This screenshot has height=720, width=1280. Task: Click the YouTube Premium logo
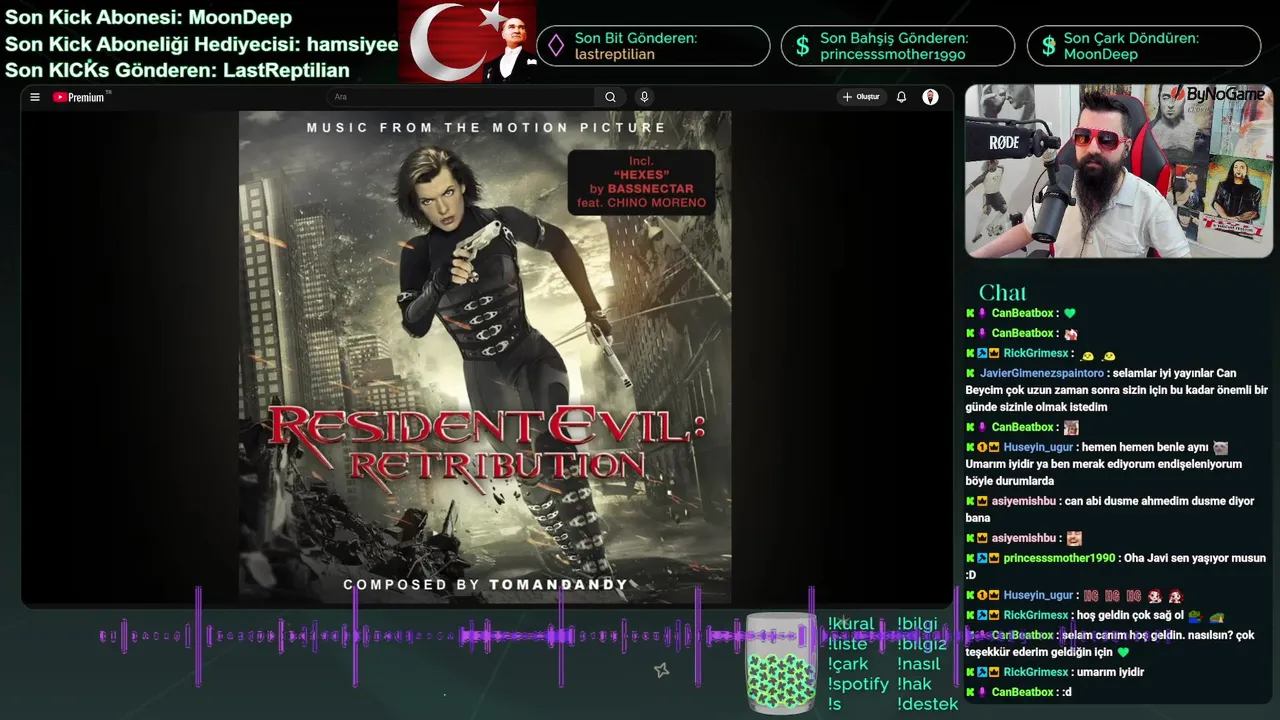(x=80, y=97)
